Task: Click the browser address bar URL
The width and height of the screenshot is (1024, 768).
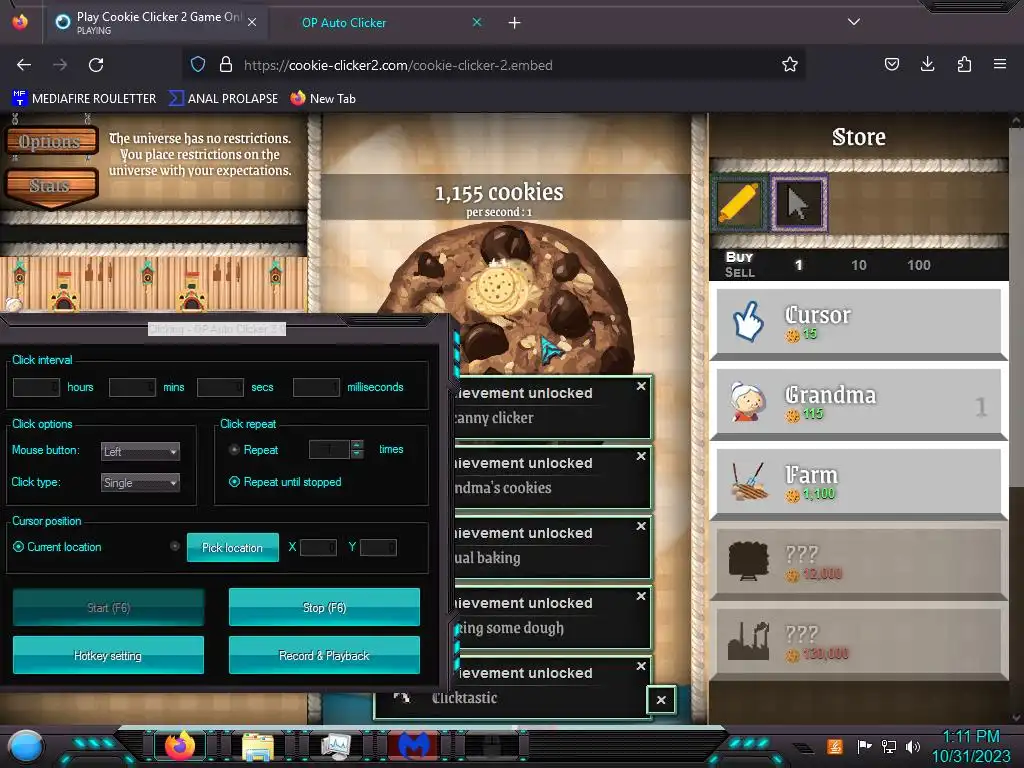Action: click(x=398, y=65)
